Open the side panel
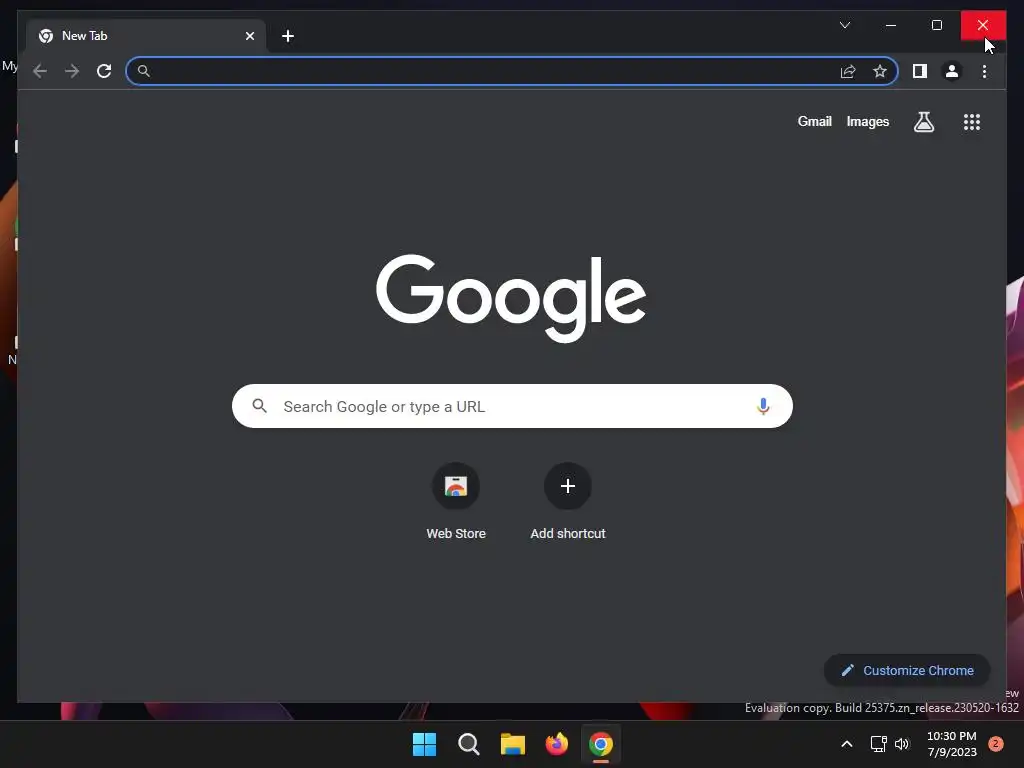1024x768 pixels. [920, 71]
